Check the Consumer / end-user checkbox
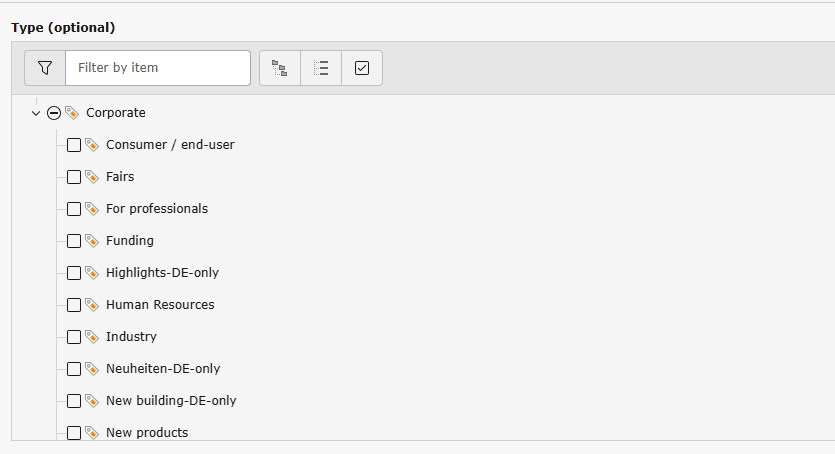 pos(74,145)
